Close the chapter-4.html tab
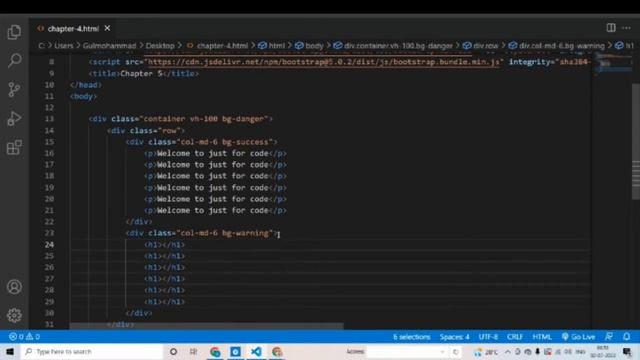 point(107,28)
